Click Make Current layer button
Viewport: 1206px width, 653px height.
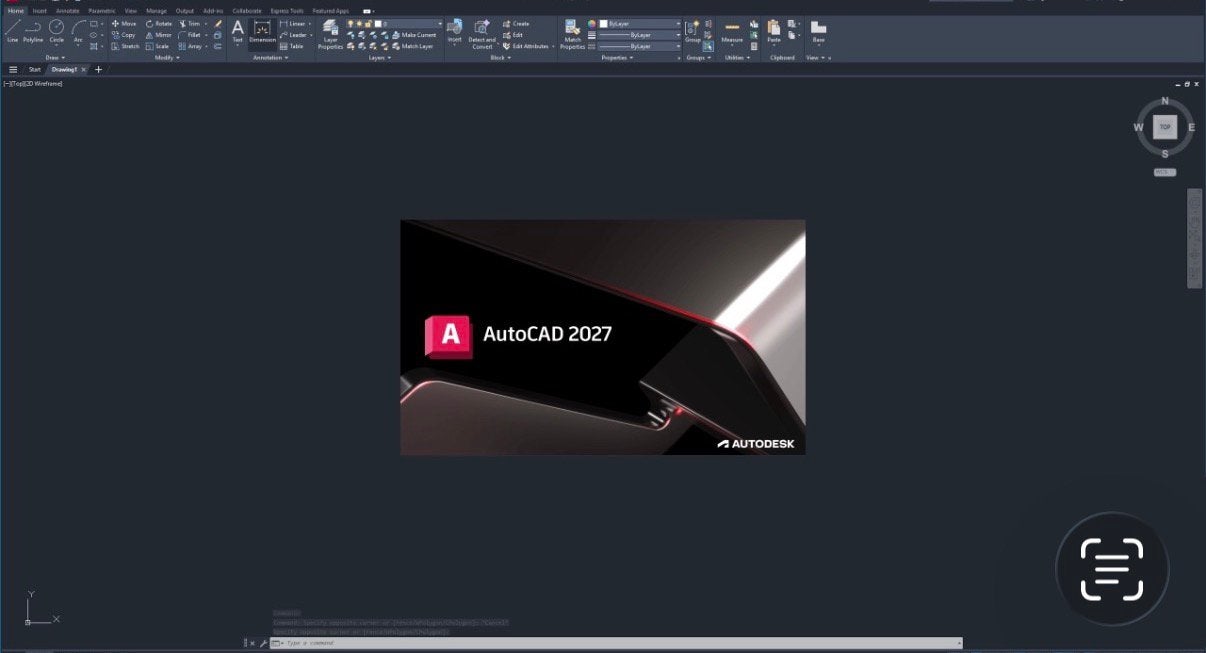pos(414,35)
